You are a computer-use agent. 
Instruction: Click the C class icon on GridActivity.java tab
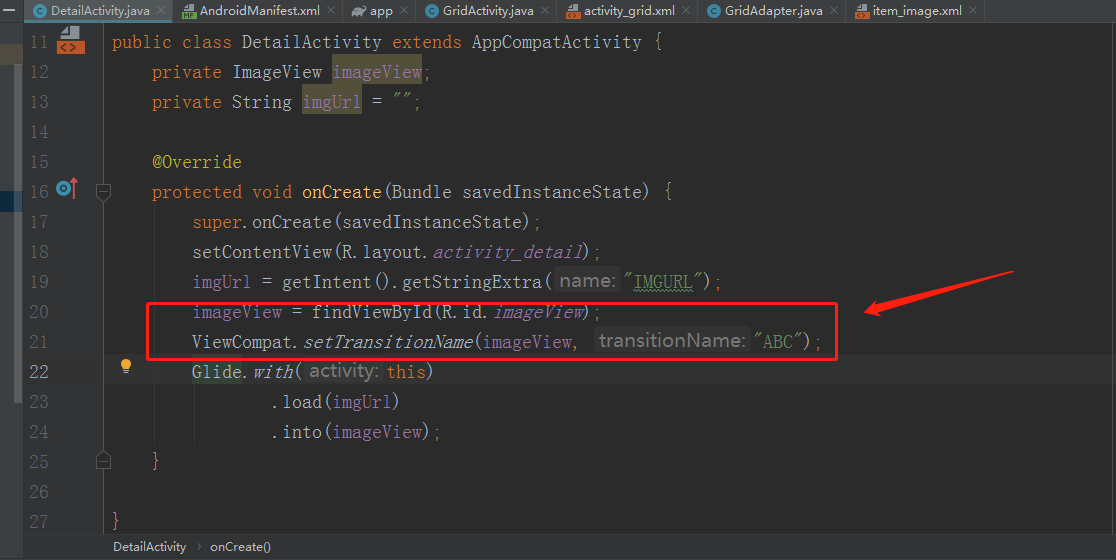[431, 11]
